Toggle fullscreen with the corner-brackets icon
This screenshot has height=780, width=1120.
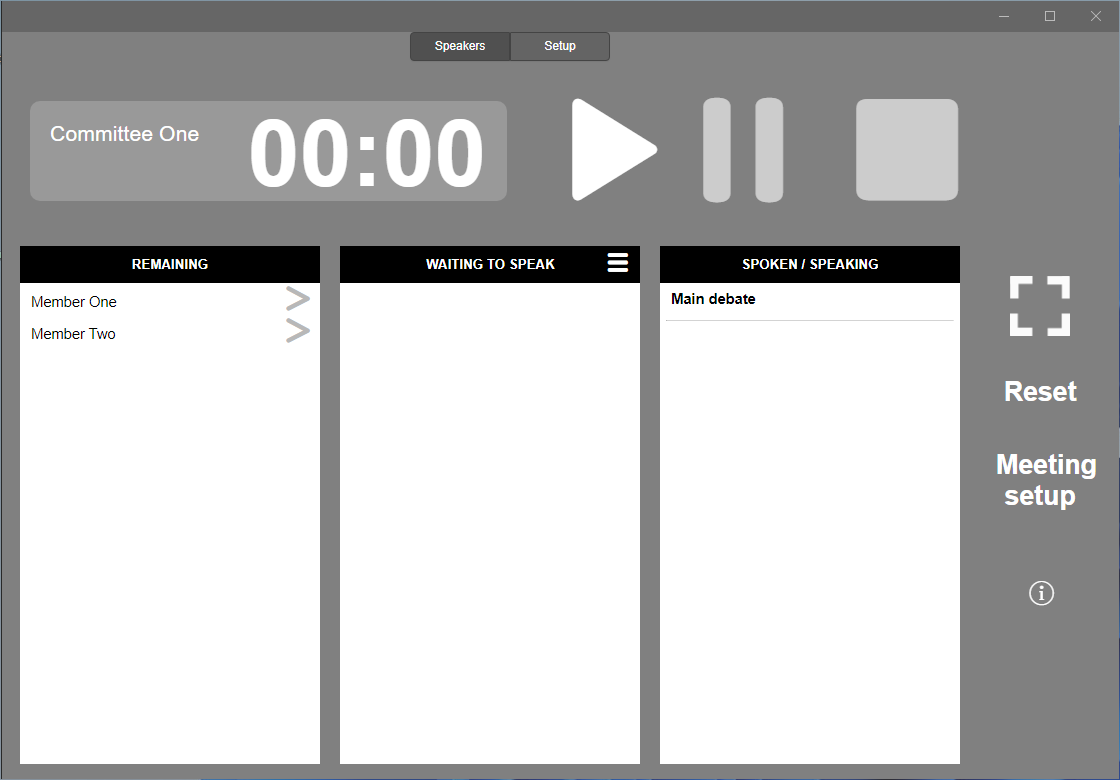[1040, 306]
